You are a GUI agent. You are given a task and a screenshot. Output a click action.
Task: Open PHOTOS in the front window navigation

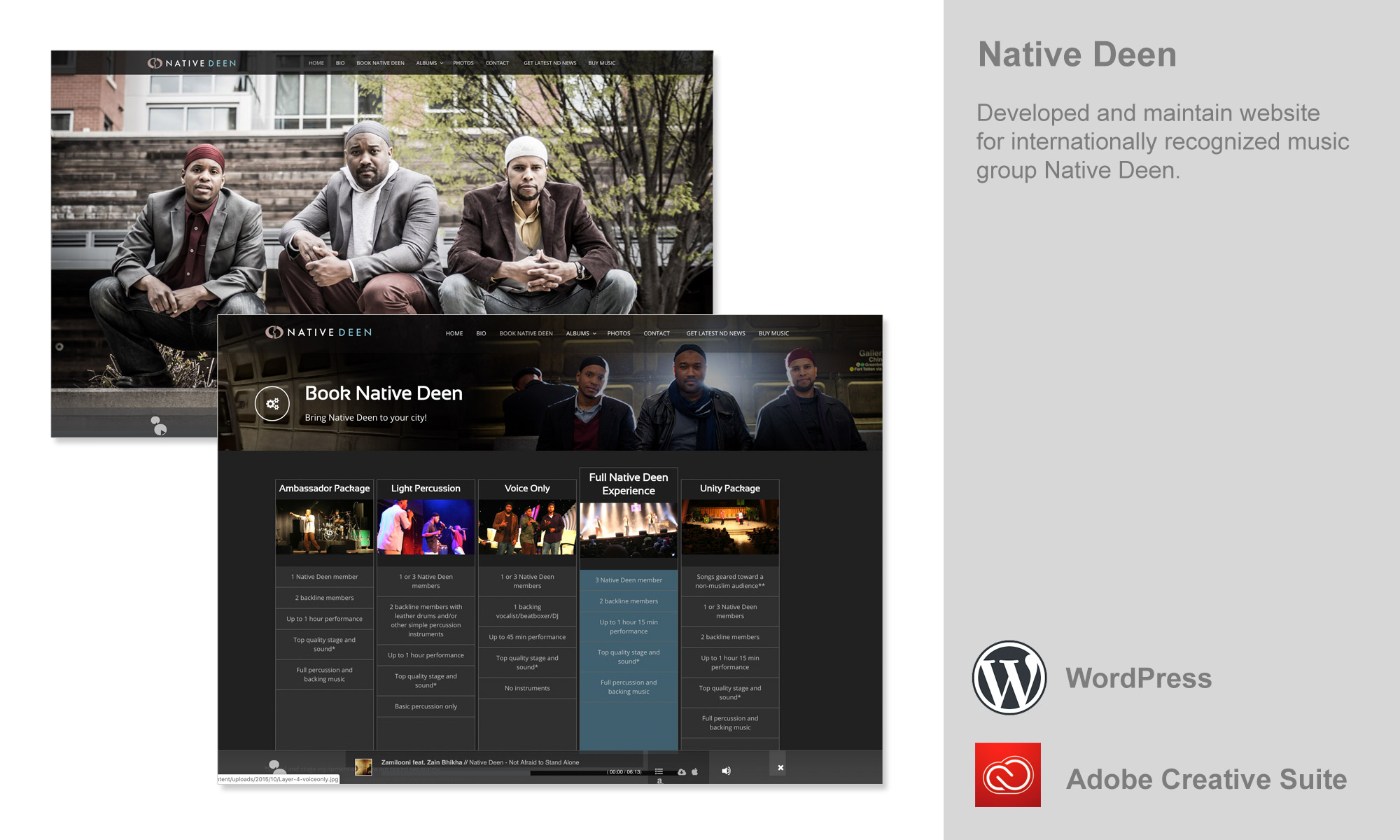coord(619,333)
